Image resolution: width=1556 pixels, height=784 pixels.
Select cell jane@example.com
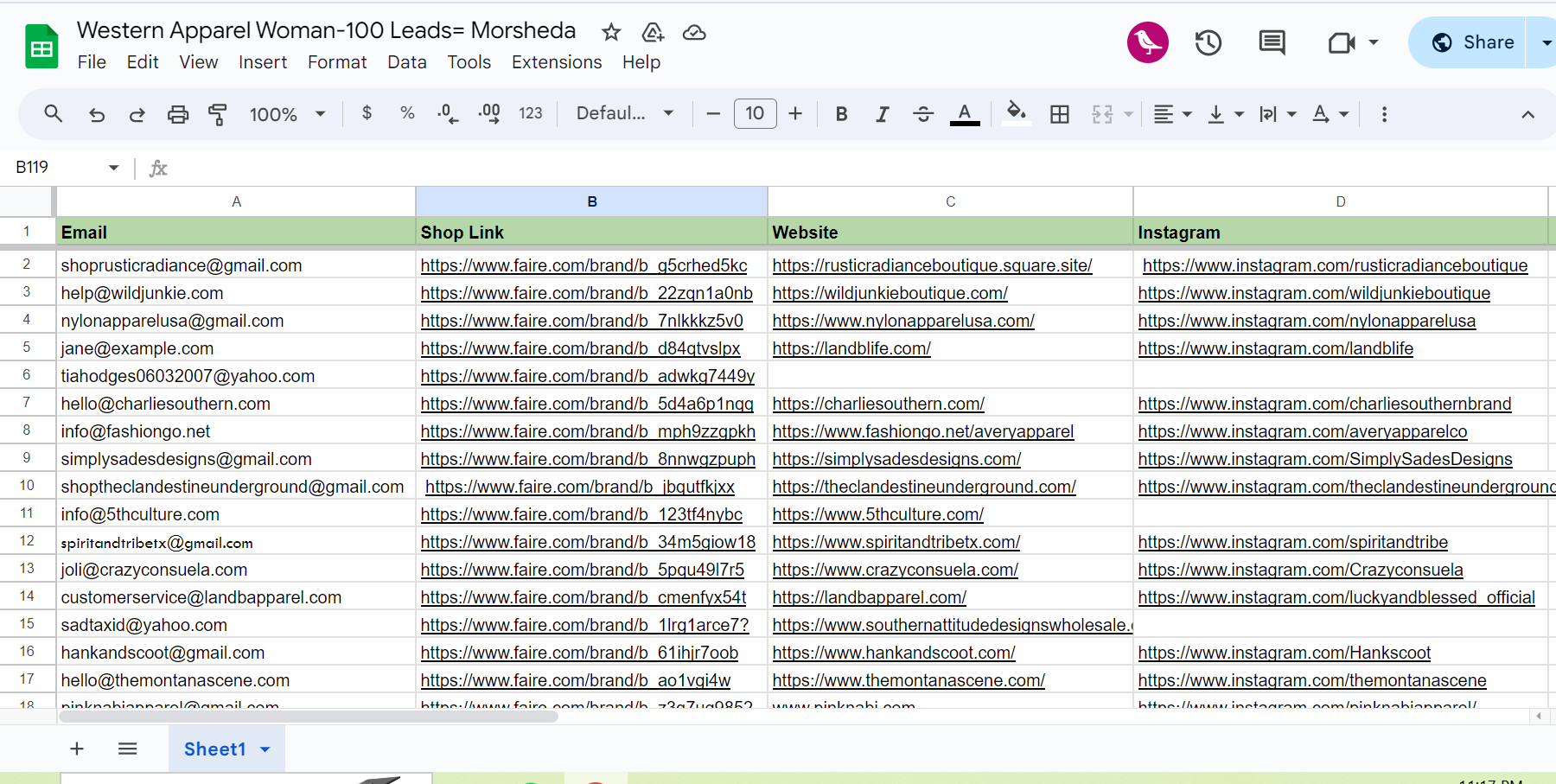(x=236, y=348)
